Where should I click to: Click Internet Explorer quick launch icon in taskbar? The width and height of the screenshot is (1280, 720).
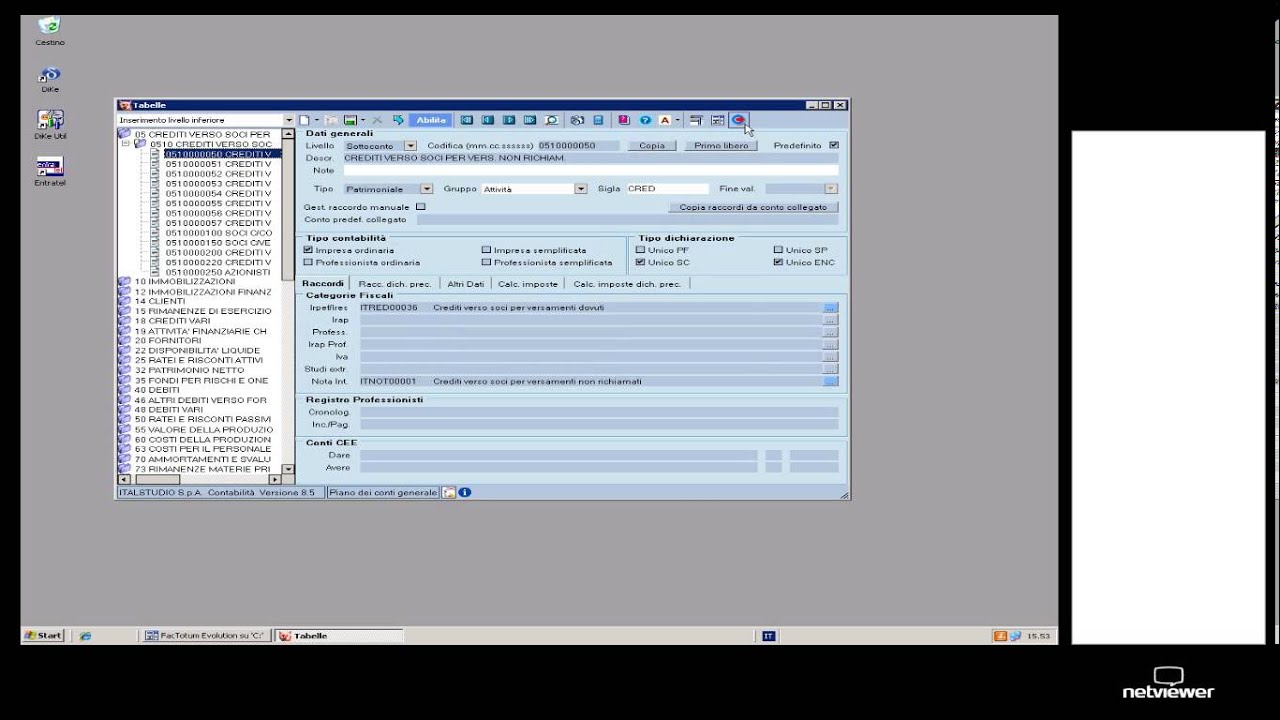[86, 636]
